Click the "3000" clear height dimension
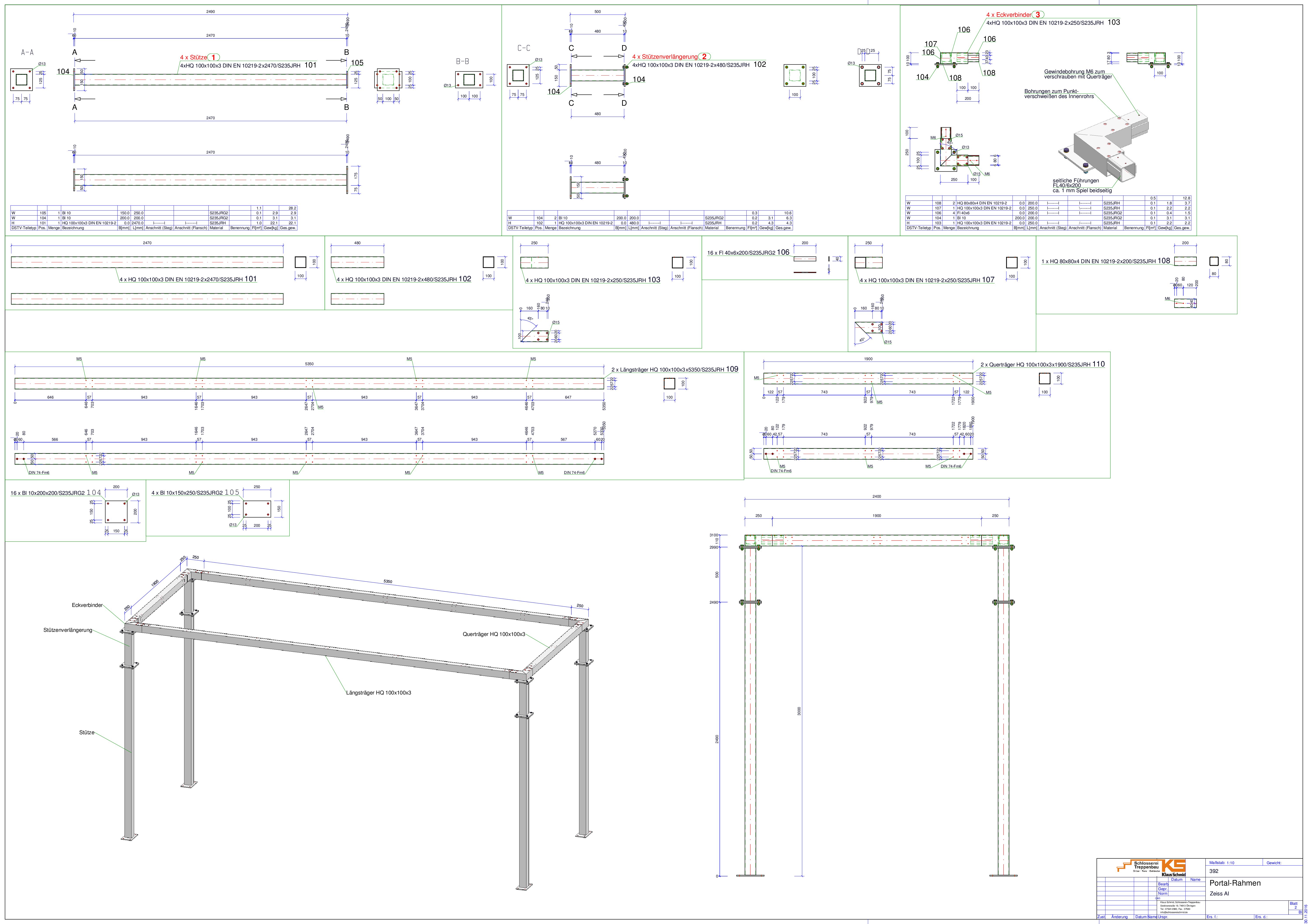Viewport: 1308px width, 924px height. click(x=799, y=712)
